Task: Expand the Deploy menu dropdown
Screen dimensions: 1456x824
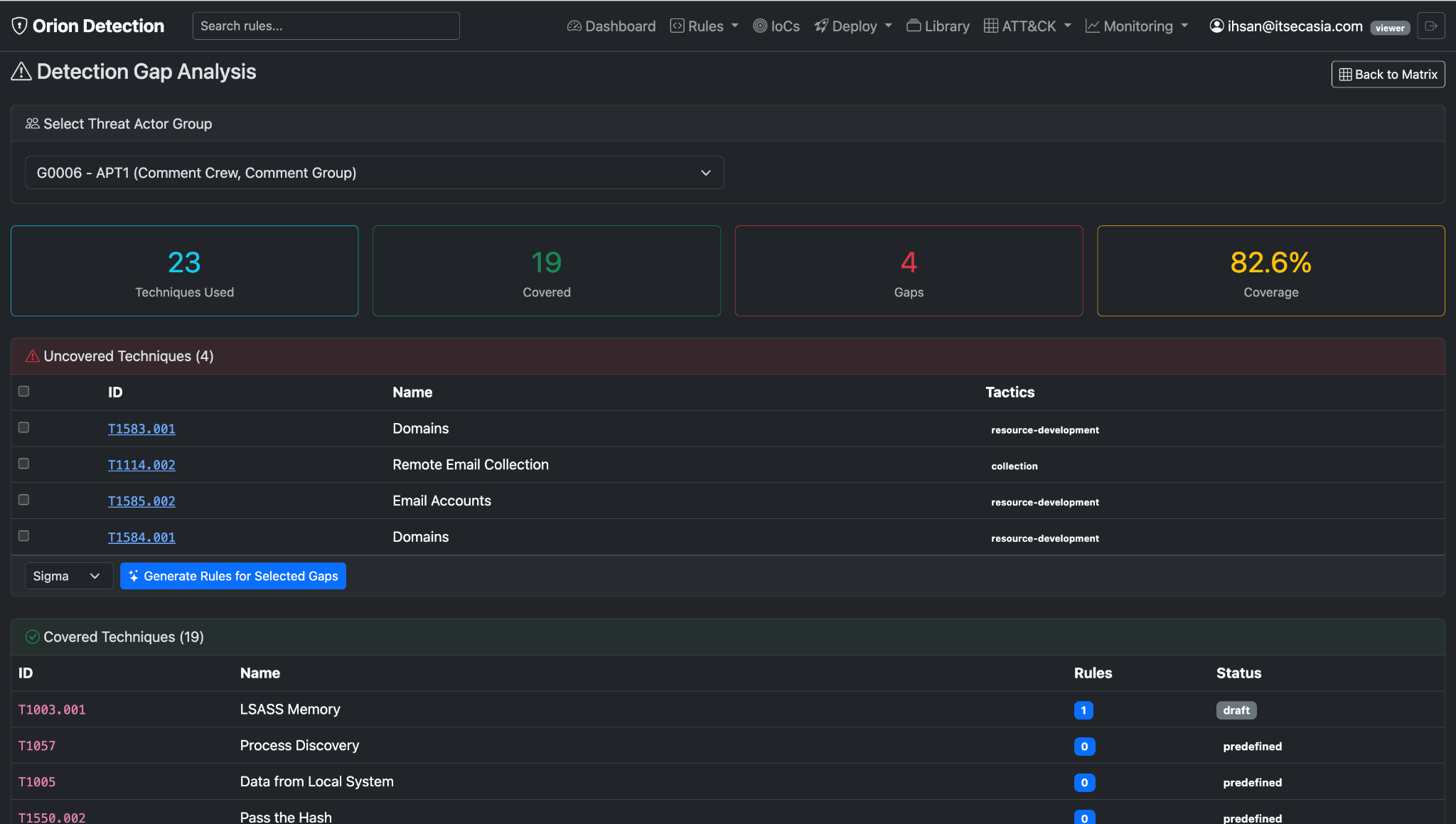Action: 853,26
